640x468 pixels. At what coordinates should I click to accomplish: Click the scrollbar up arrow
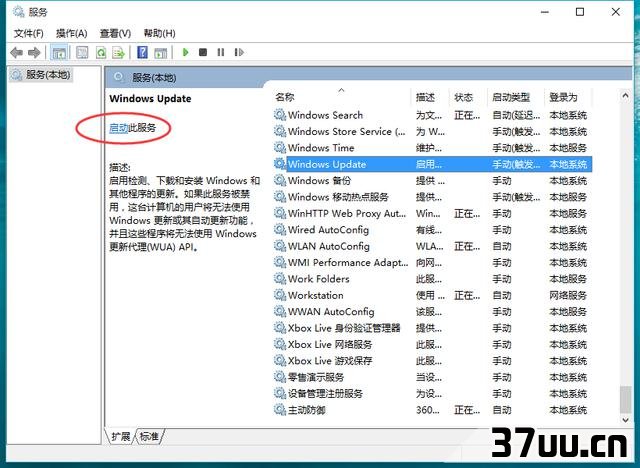point(625,96)
